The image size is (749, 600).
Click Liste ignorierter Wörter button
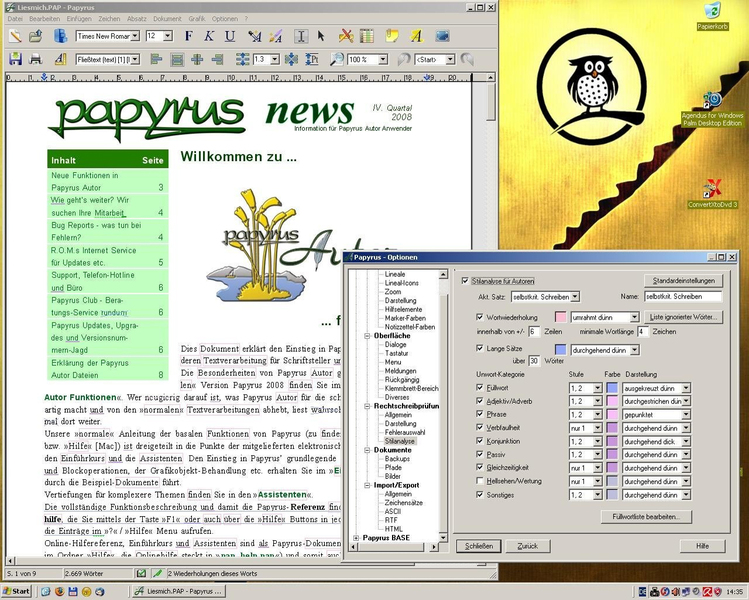[x=684, y=317]
